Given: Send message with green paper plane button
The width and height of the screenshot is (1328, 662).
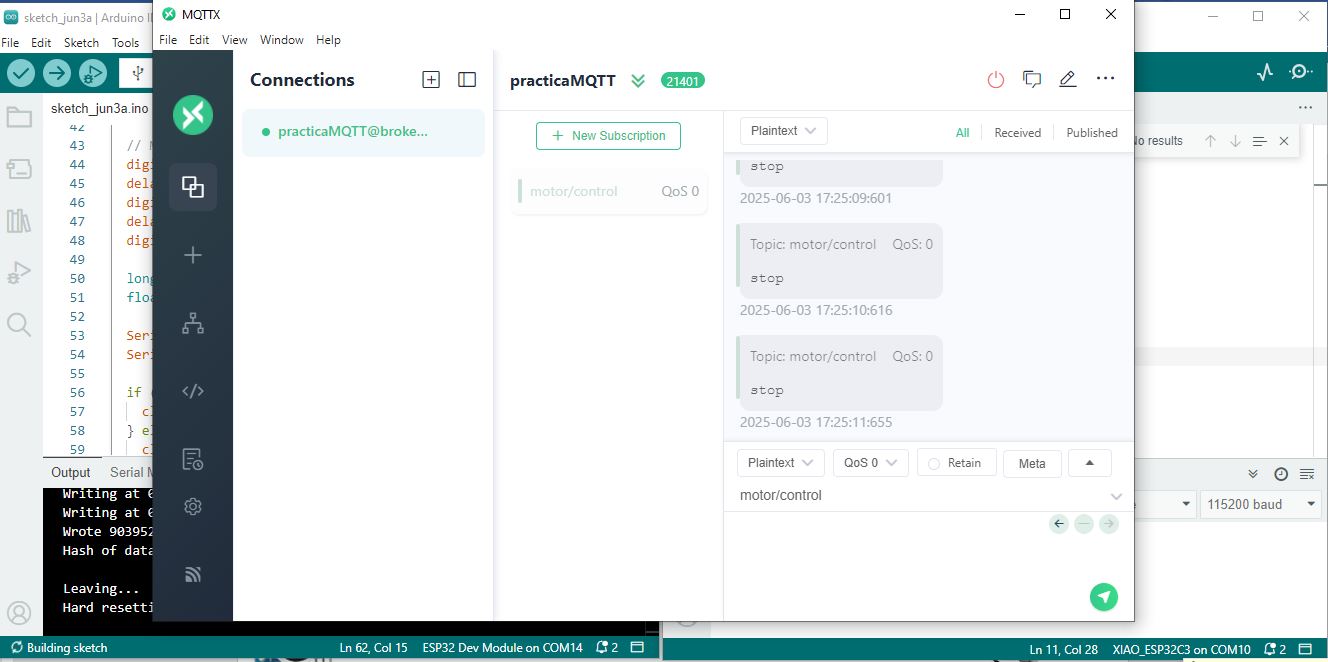Looking at the screenshot, I should pyautogui.click(x=1104, y=597).
